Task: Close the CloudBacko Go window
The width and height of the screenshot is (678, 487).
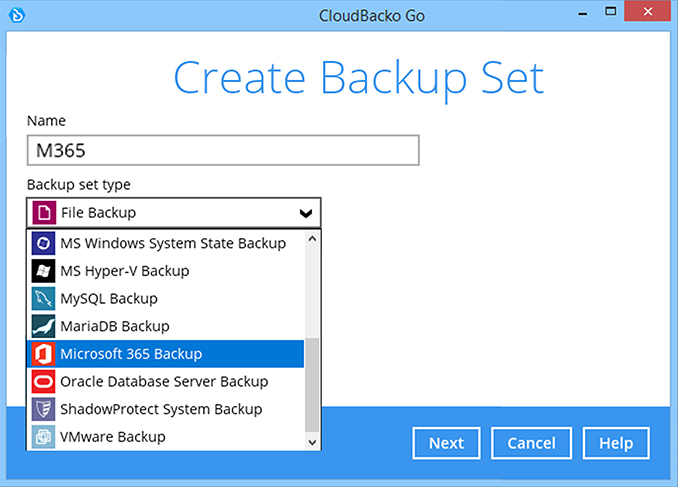Action: [647, 11]
